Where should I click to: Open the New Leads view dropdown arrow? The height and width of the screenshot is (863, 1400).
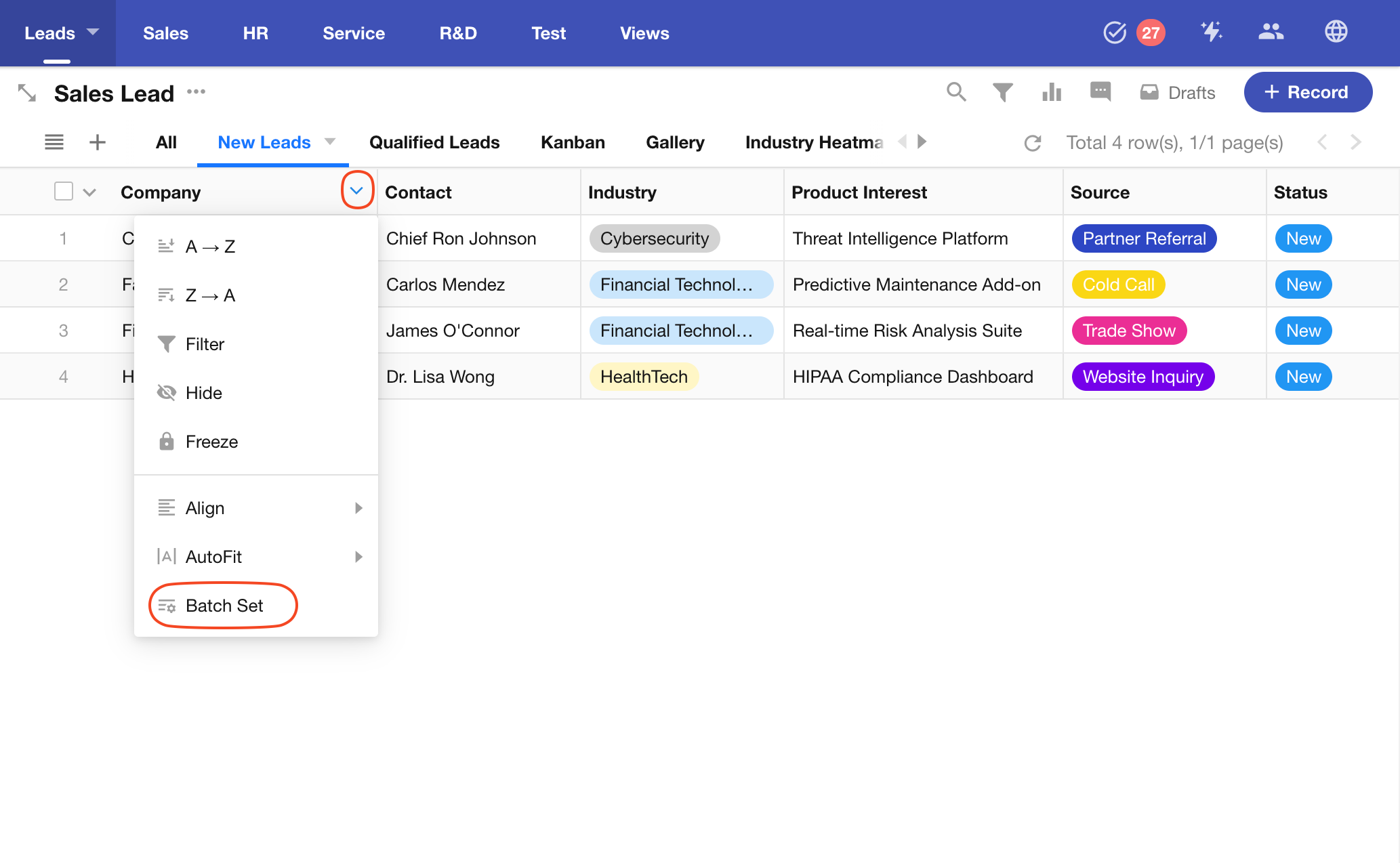tap(330, 142)
